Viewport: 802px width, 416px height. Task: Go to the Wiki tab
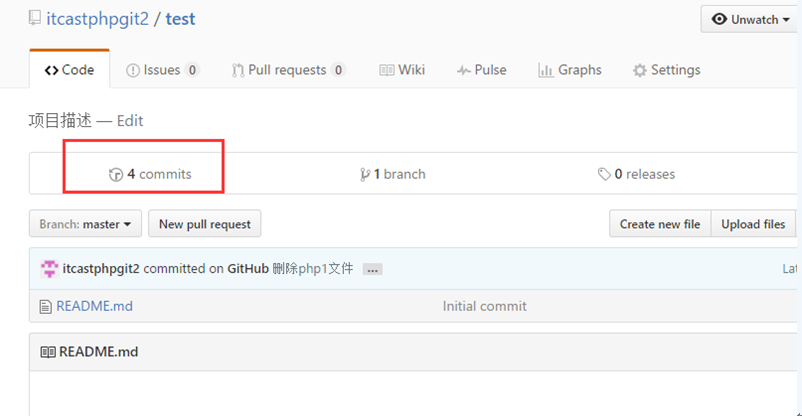[x=402, y=70]
